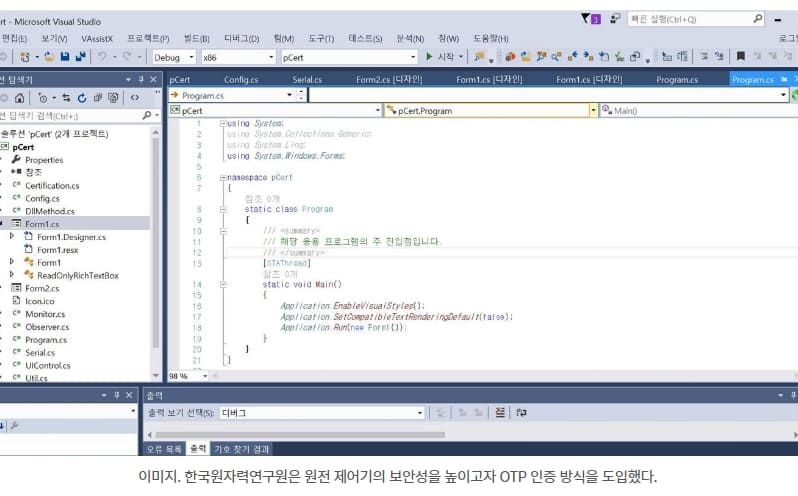
Task: Toggle Show All Files in Solution Explorer
Action: tap(113, 98)
